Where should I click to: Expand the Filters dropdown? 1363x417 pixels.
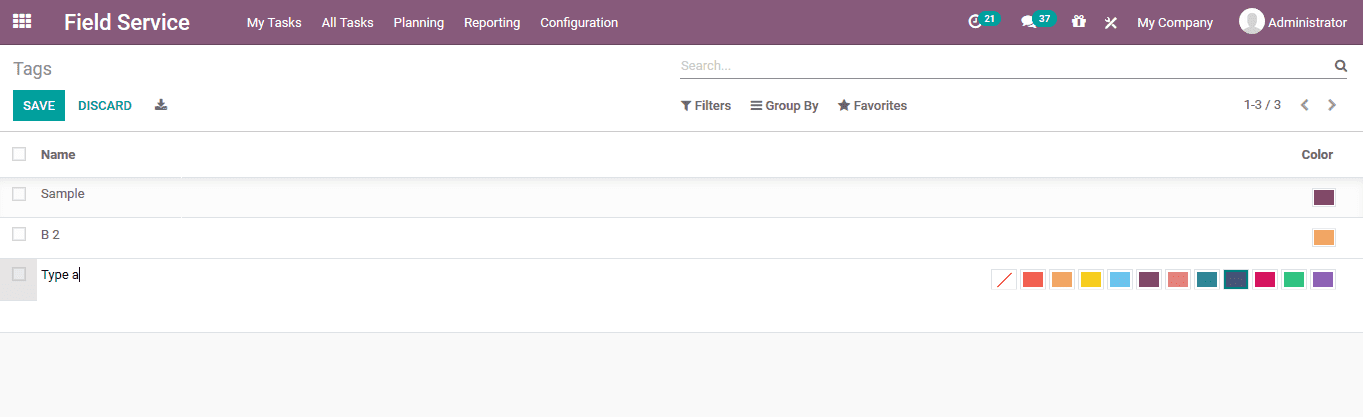coord(706,105)
